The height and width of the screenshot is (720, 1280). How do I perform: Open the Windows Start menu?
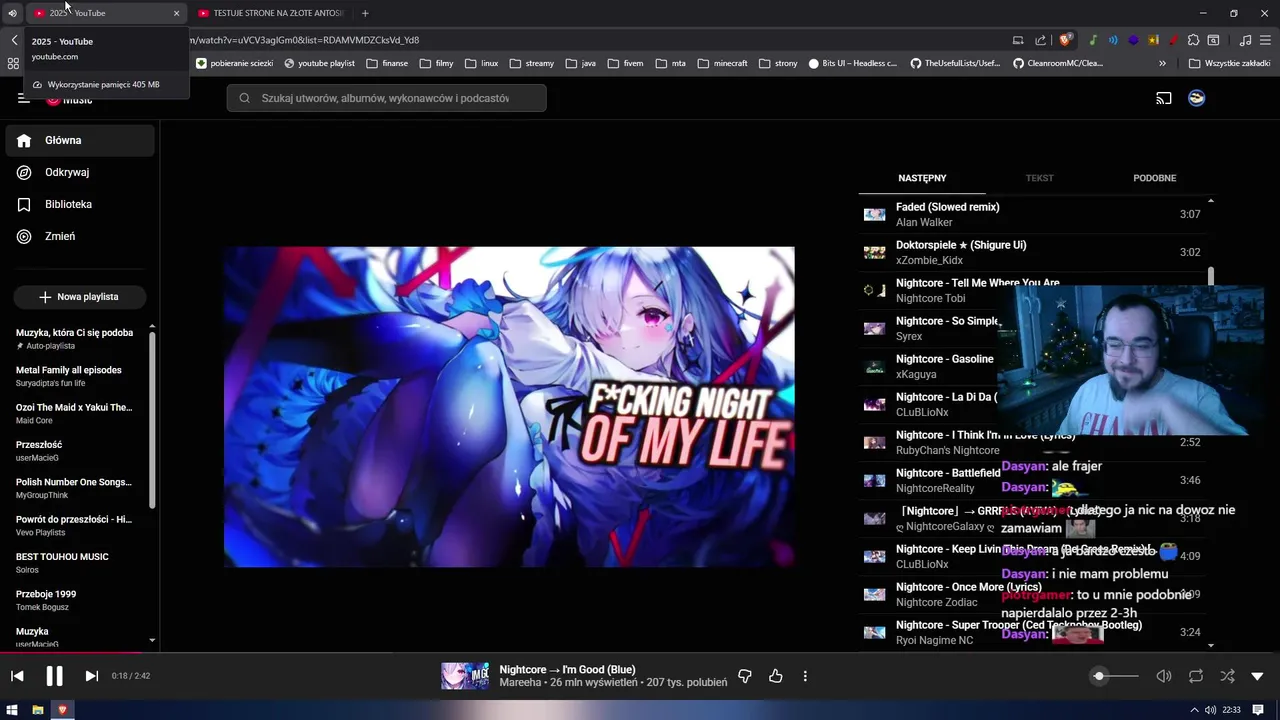(13, 710)
